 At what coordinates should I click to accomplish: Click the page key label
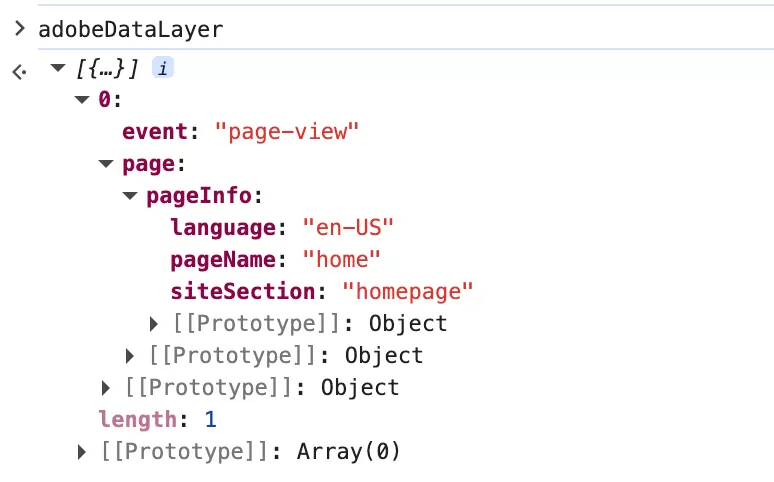pyautogui.click(x=149, y=164)
